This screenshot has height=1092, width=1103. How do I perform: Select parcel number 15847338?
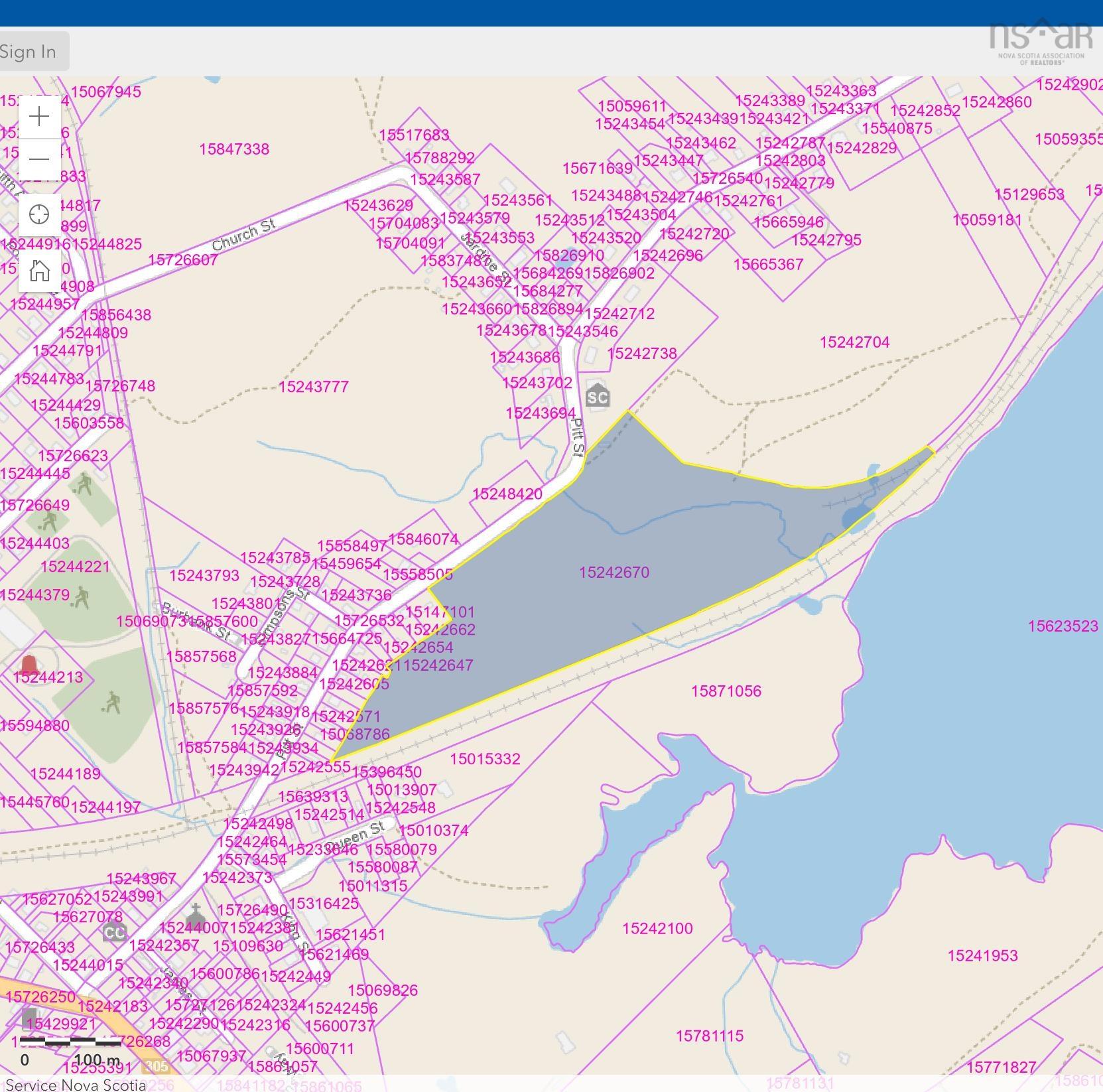[x=234, y=149]
